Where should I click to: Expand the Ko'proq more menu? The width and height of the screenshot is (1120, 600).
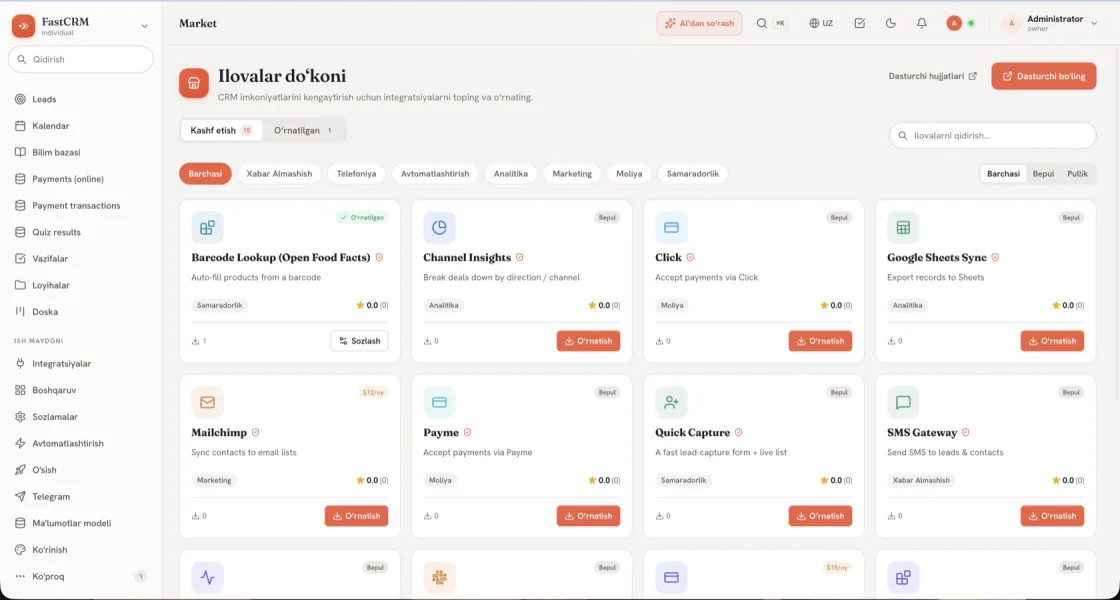click(81, 576)
